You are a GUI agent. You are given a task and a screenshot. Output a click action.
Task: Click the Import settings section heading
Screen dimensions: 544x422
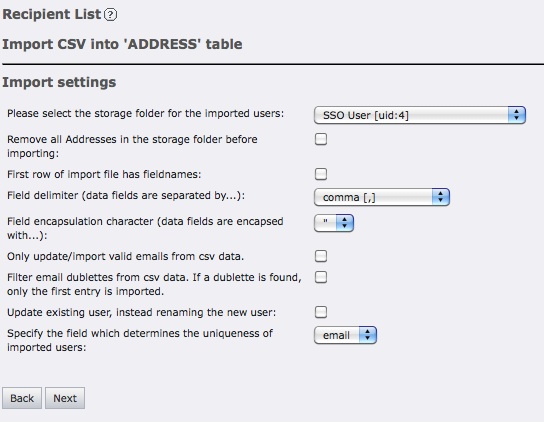59,83
